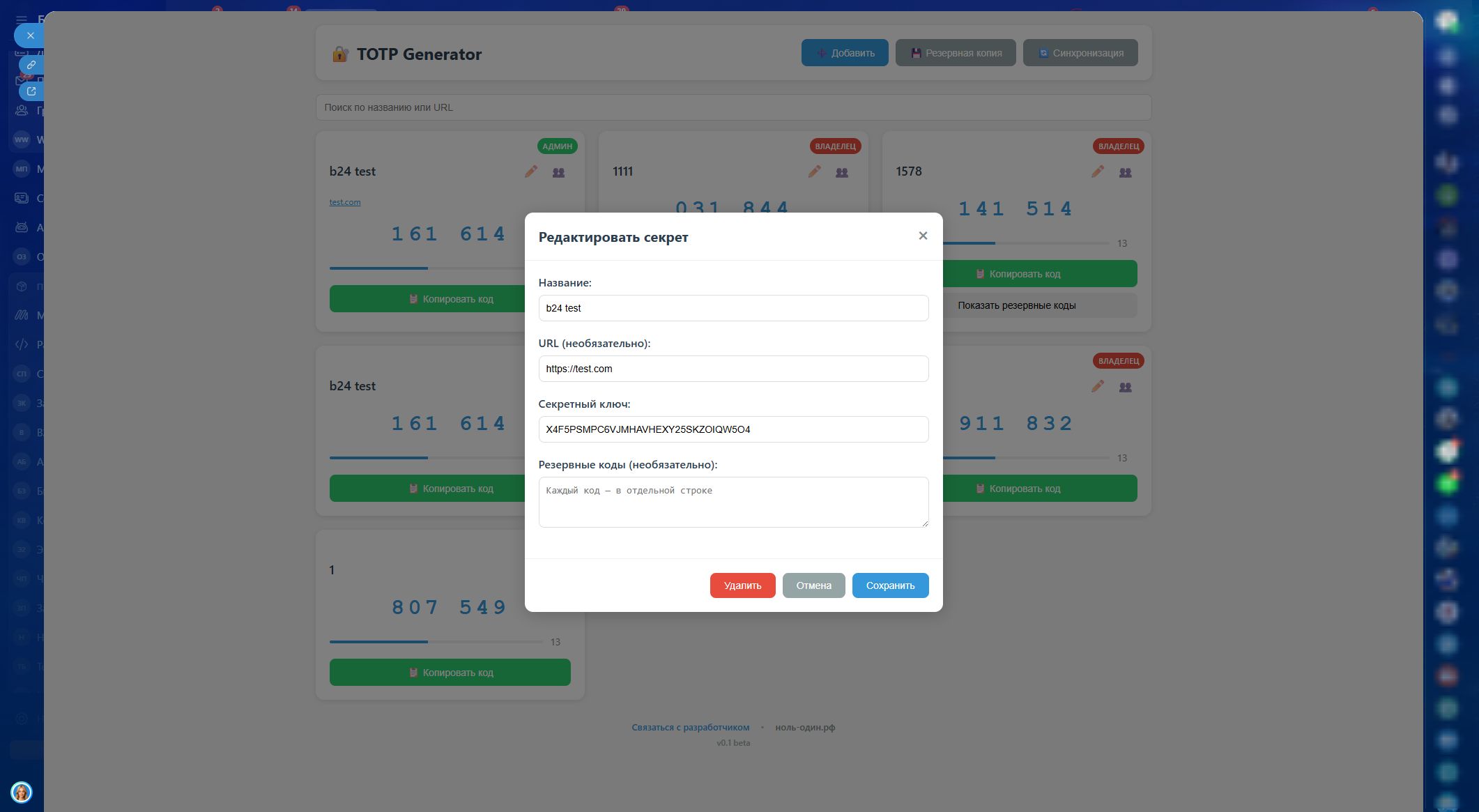Click share users icon on 1578 card

[1125, 172]
